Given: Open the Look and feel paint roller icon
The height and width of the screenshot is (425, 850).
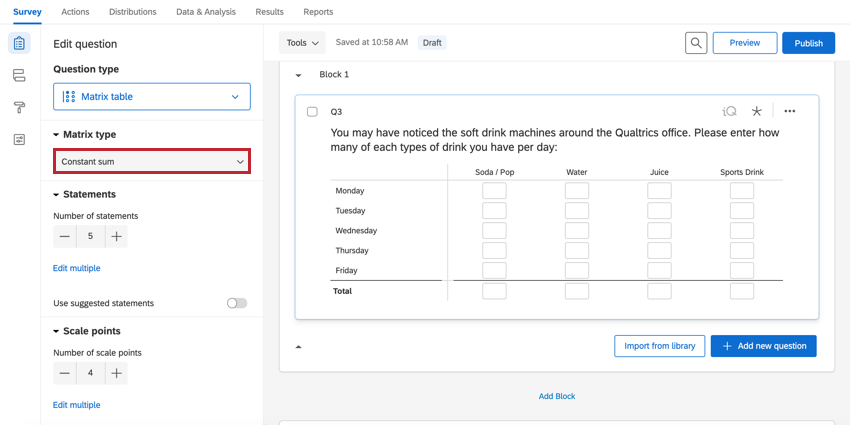Looking at the screenshot, I should click(19, 108).
